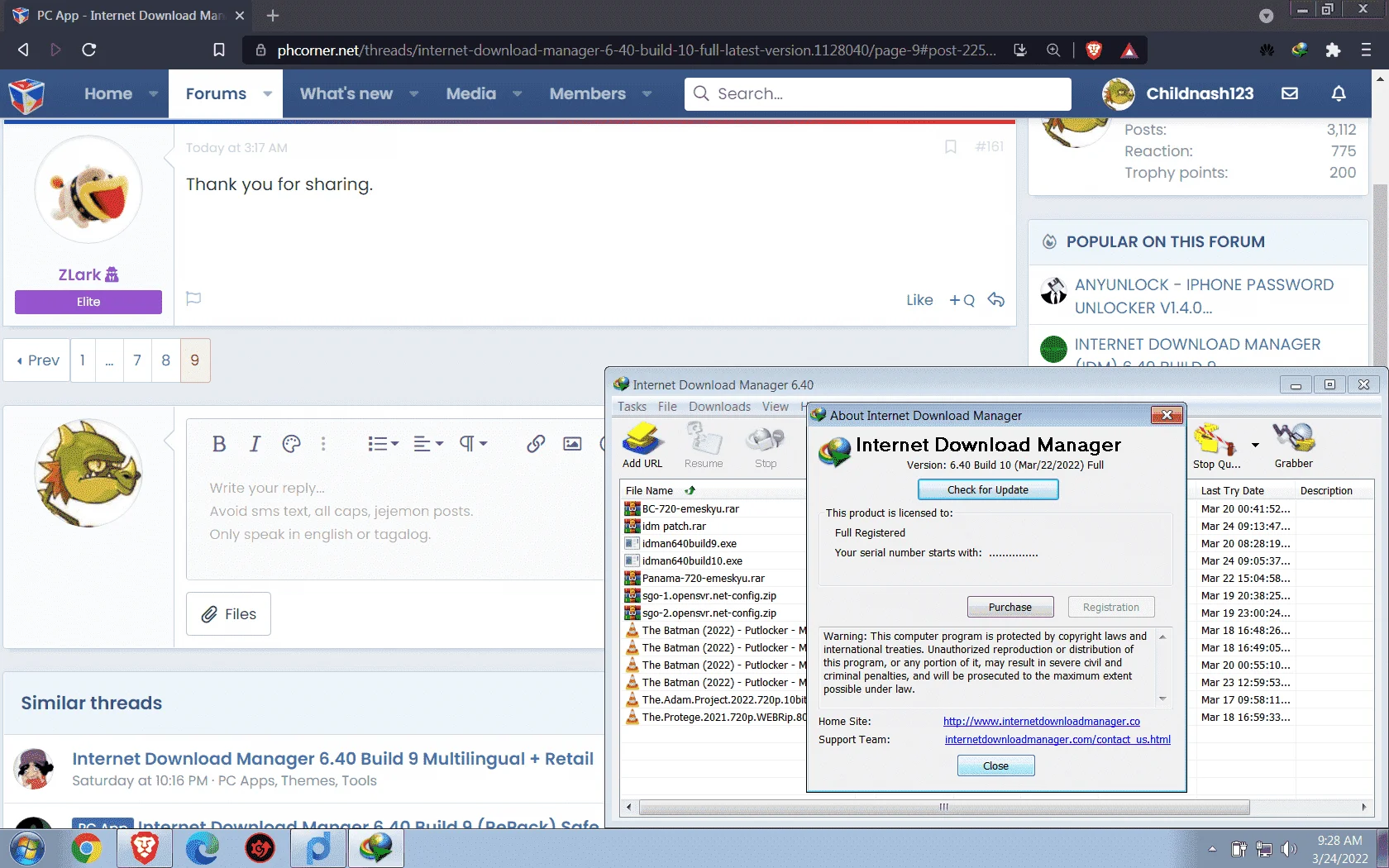Select idman640build10.exe in the download list

[692, 561]
